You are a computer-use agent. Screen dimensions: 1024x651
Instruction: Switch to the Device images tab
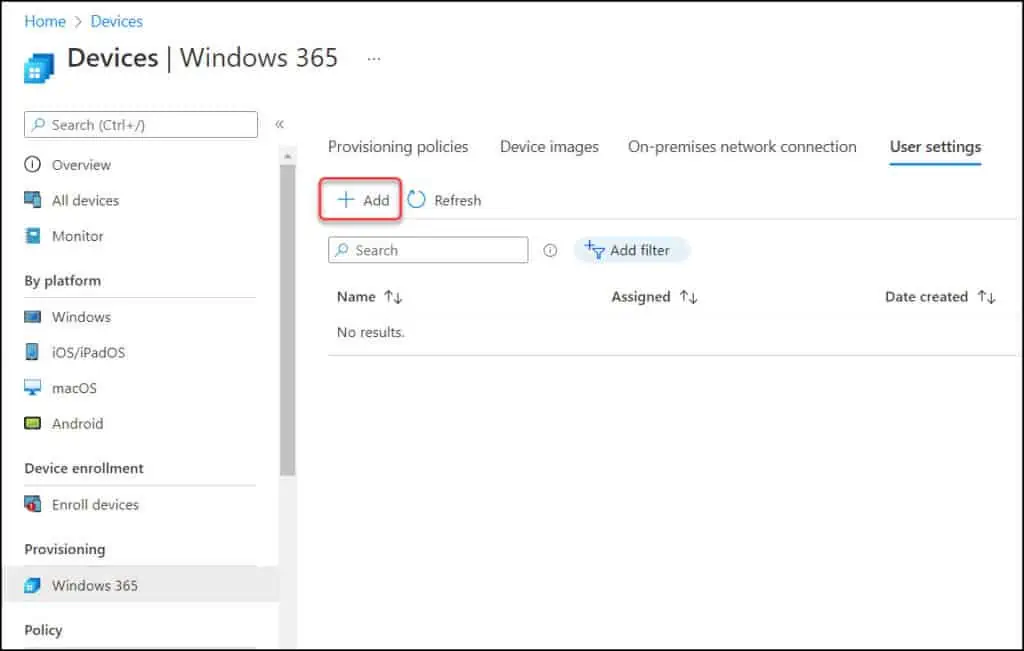[549, 146]
